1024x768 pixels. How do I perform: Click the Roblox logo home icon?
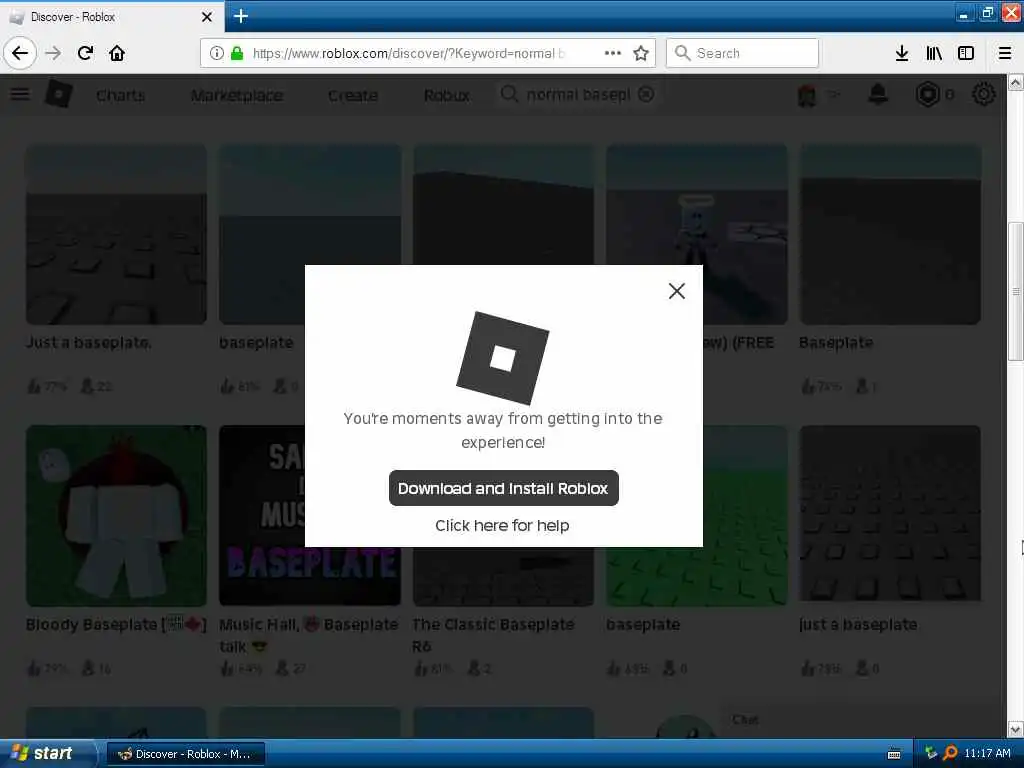(x=59, y=95)
